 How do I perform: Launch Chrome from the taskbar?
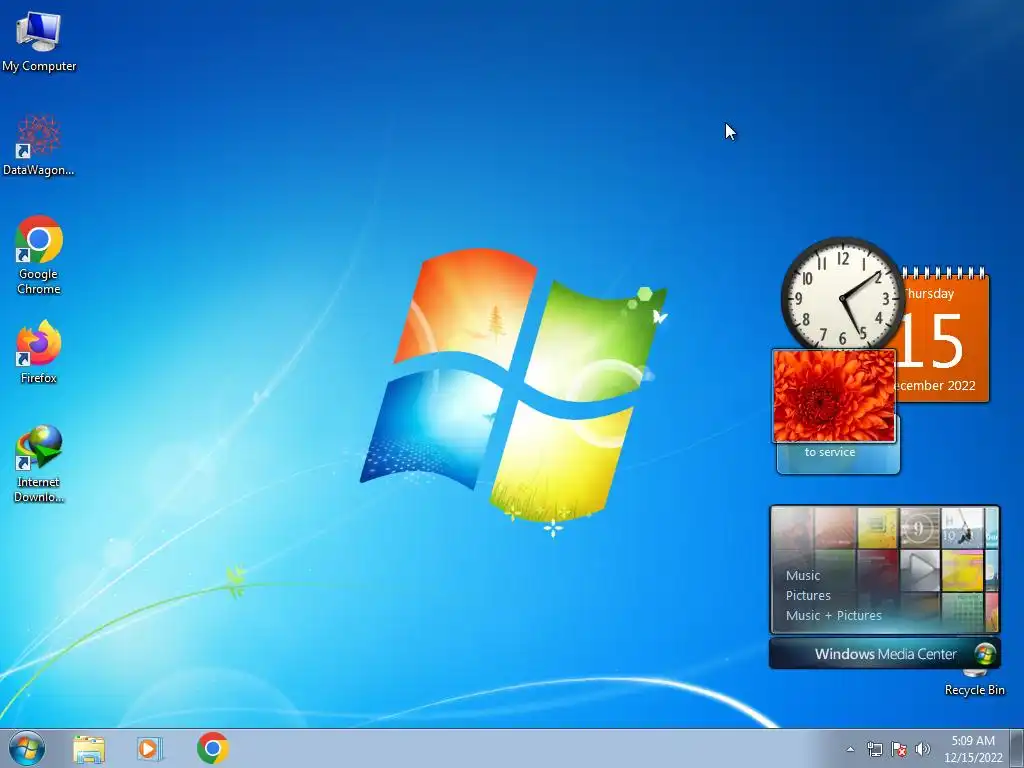(213, 748)
